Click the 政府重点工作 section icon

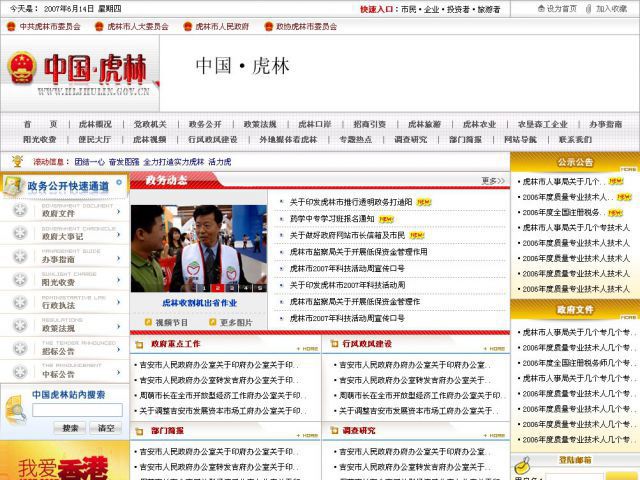click(x=138, y=344)
